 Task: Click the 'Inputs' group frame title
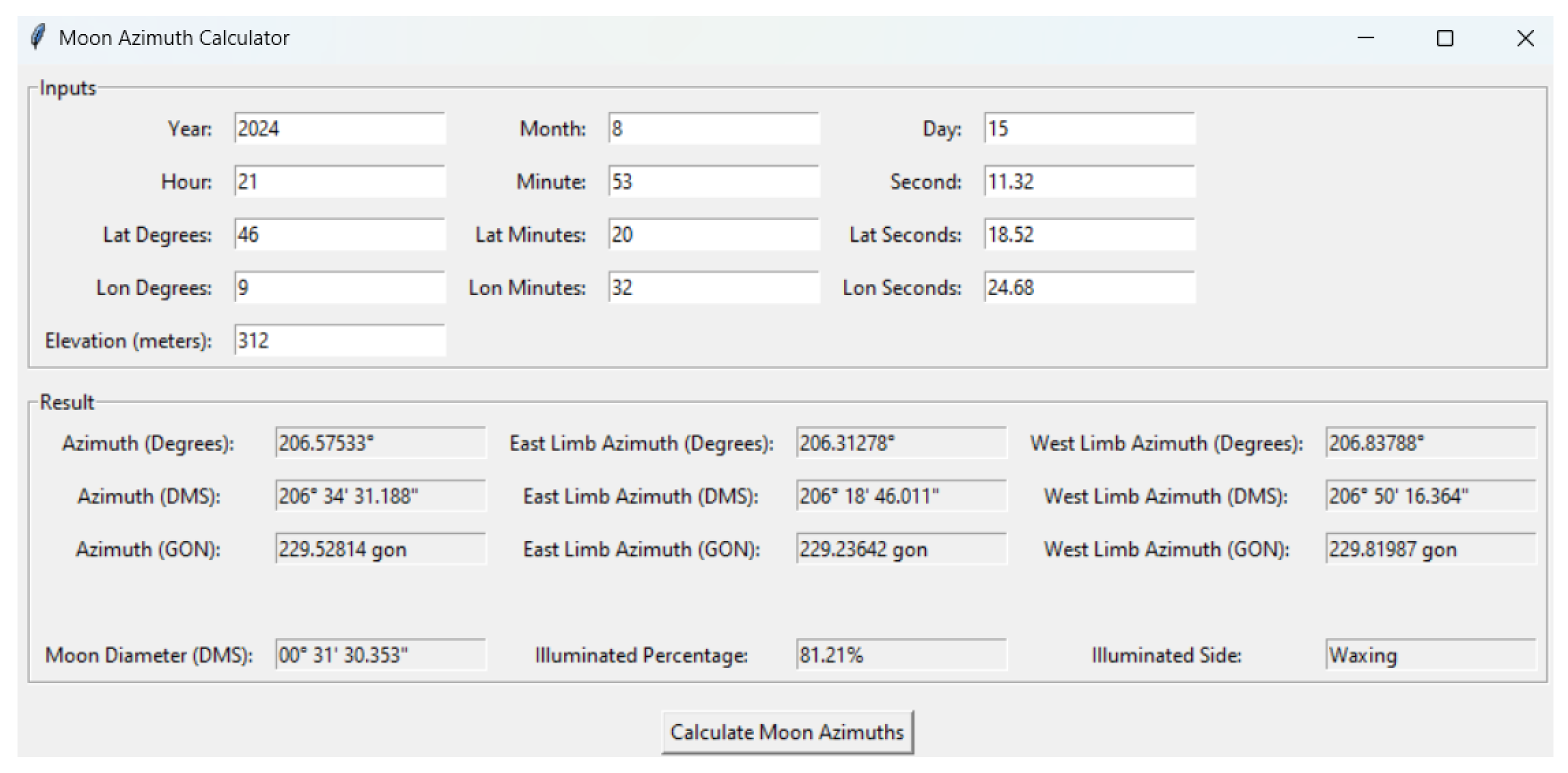67,88
